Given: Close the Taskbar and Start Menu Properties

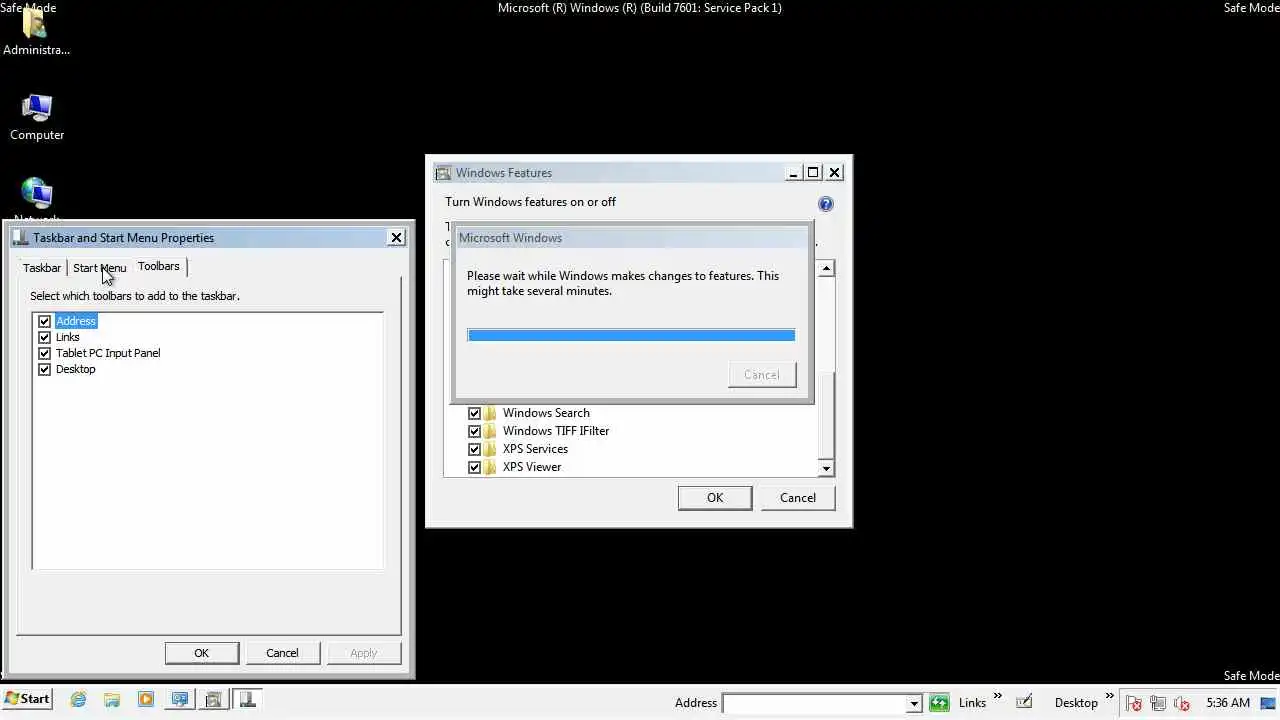Looking at the screenshot, I should 396,237.
